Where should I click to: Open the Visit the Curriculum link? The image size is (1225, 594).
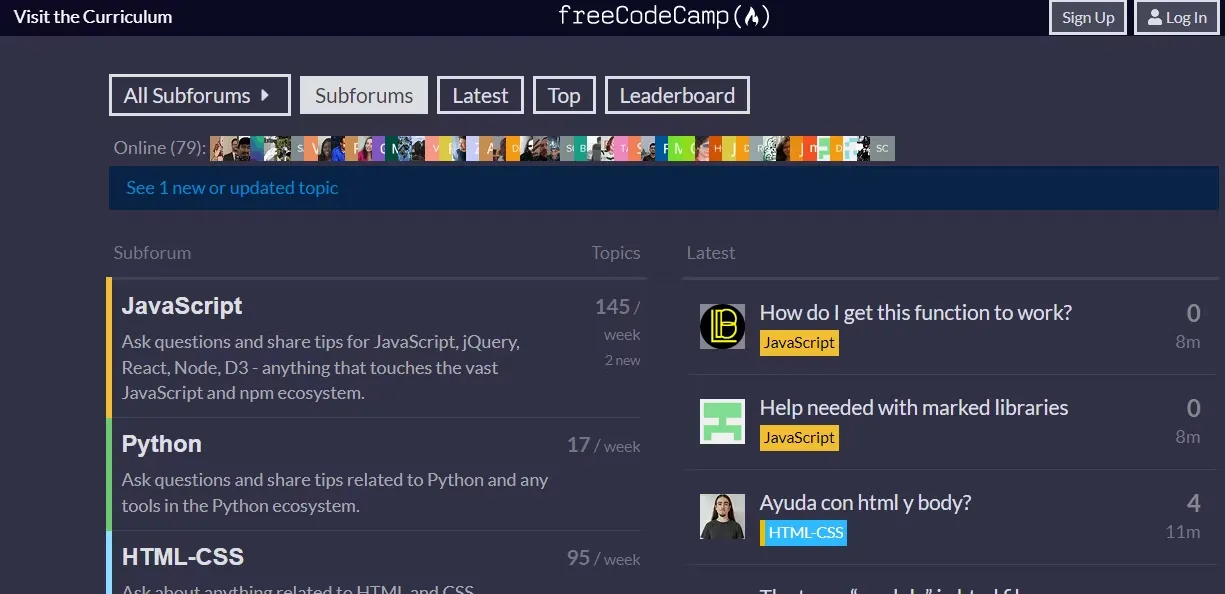[93, 17]
